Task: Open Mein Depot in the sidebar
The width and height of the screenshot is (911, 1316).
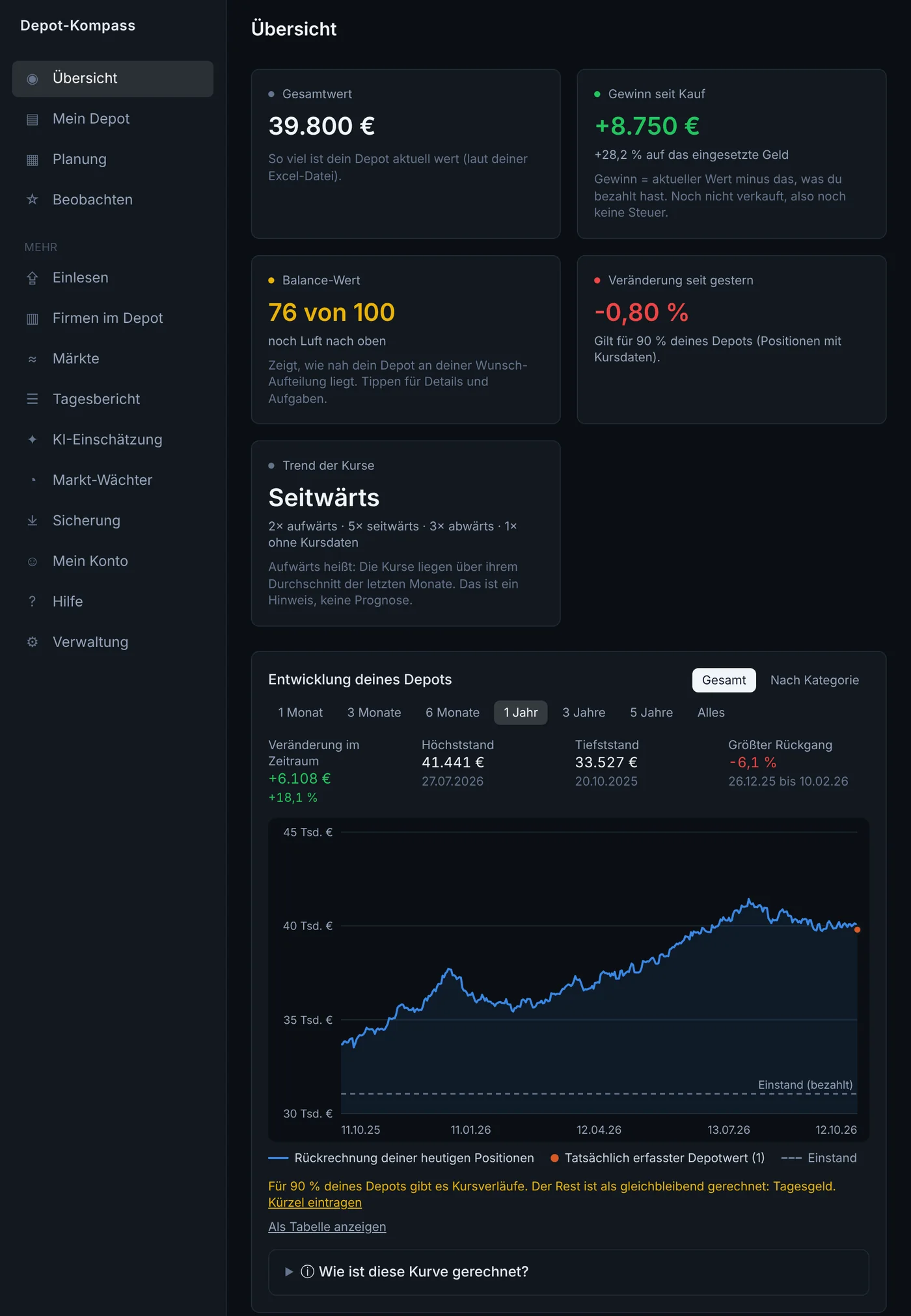Action: click(x=113, y=119)
